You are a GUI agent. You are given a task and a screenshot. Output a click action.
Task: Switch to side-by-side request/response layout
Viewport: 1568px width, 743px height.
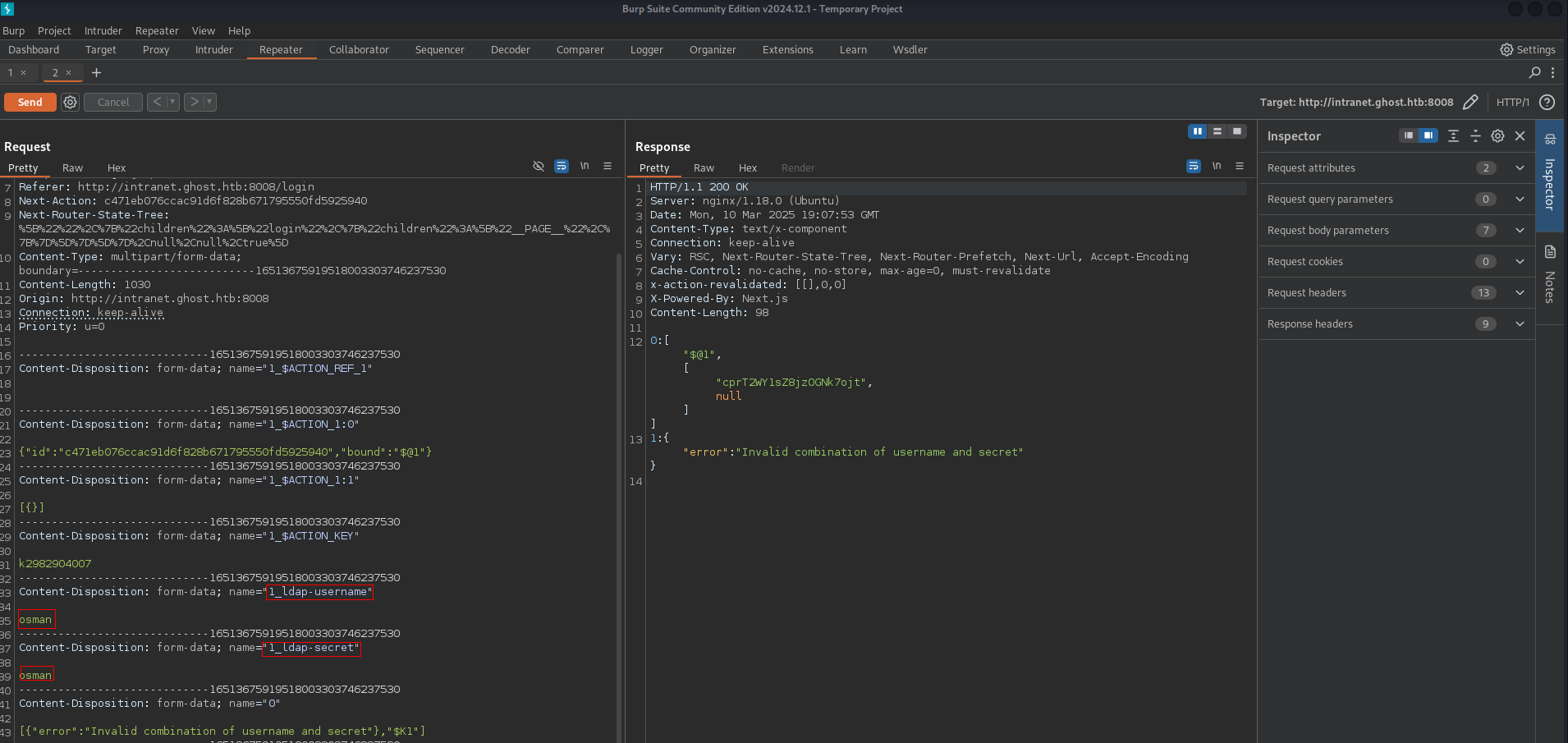click(x=1198, y=131)
